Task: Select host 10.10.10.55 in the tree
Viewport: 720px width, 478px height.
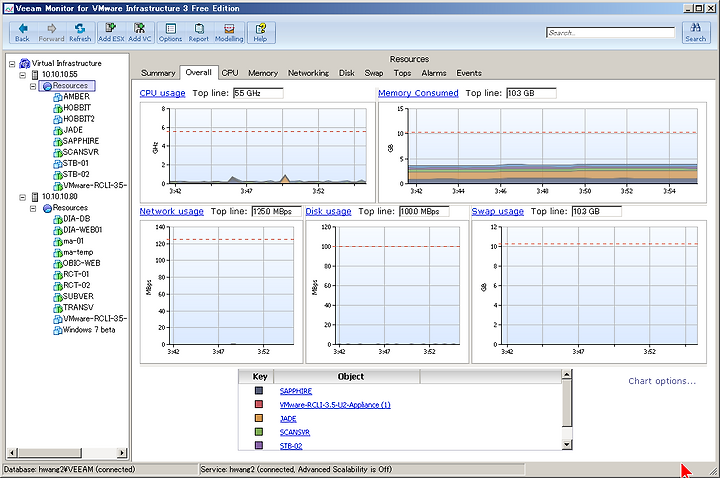Action: click(x=60, y=74)
